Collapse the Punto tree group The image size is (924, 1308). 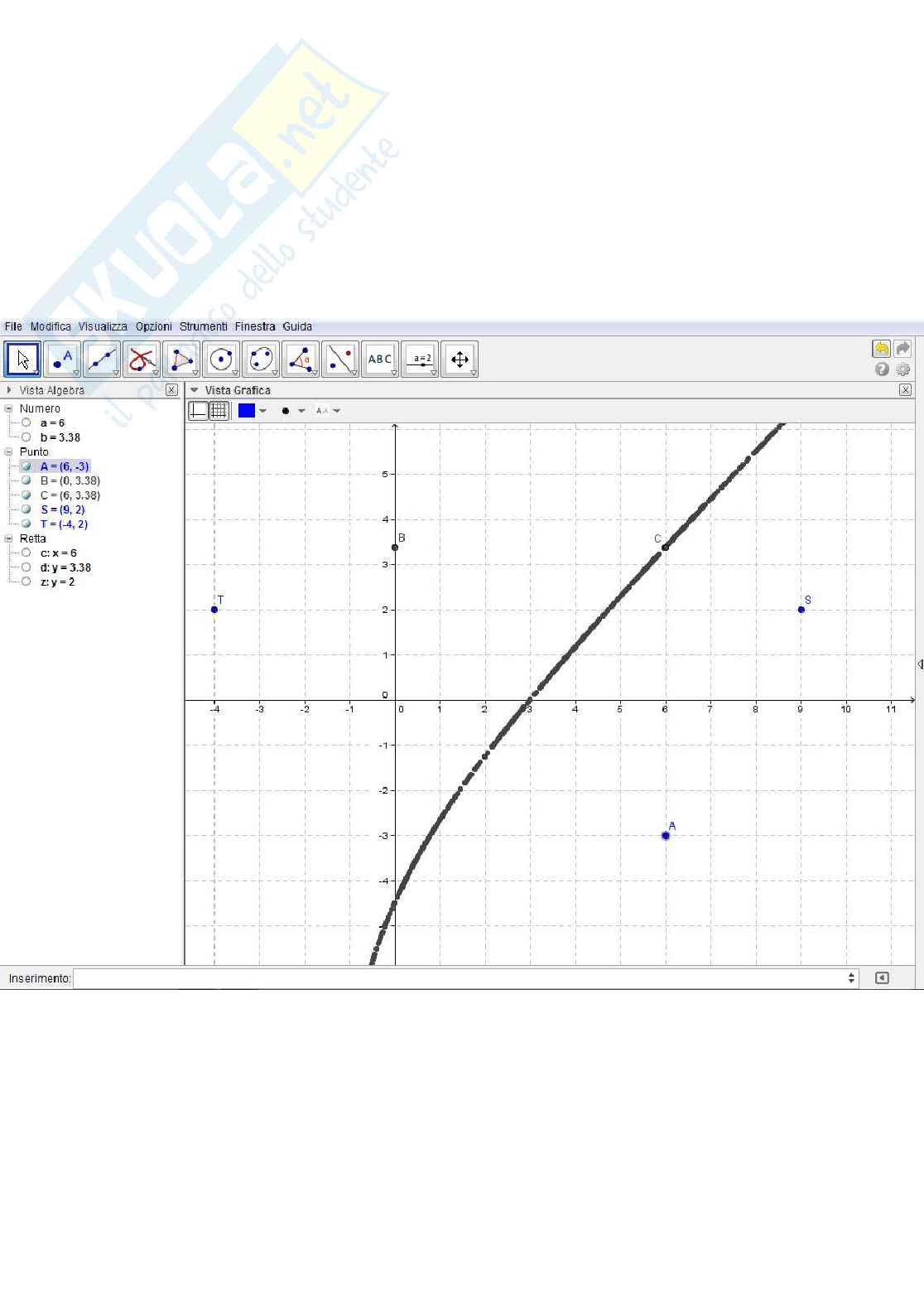point(9,451)
